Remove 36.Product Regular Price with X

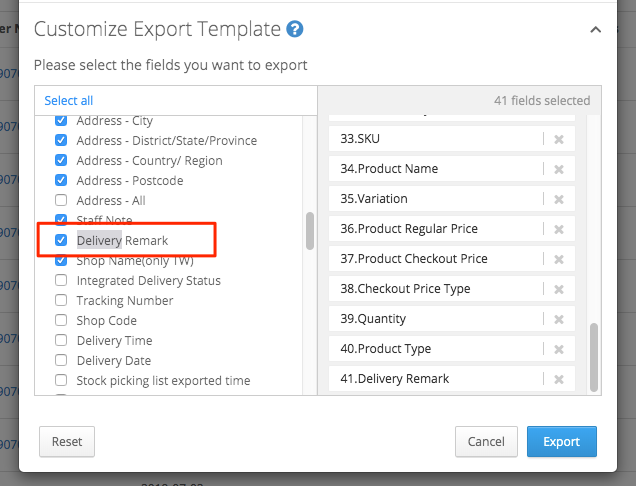click(559, 229)
